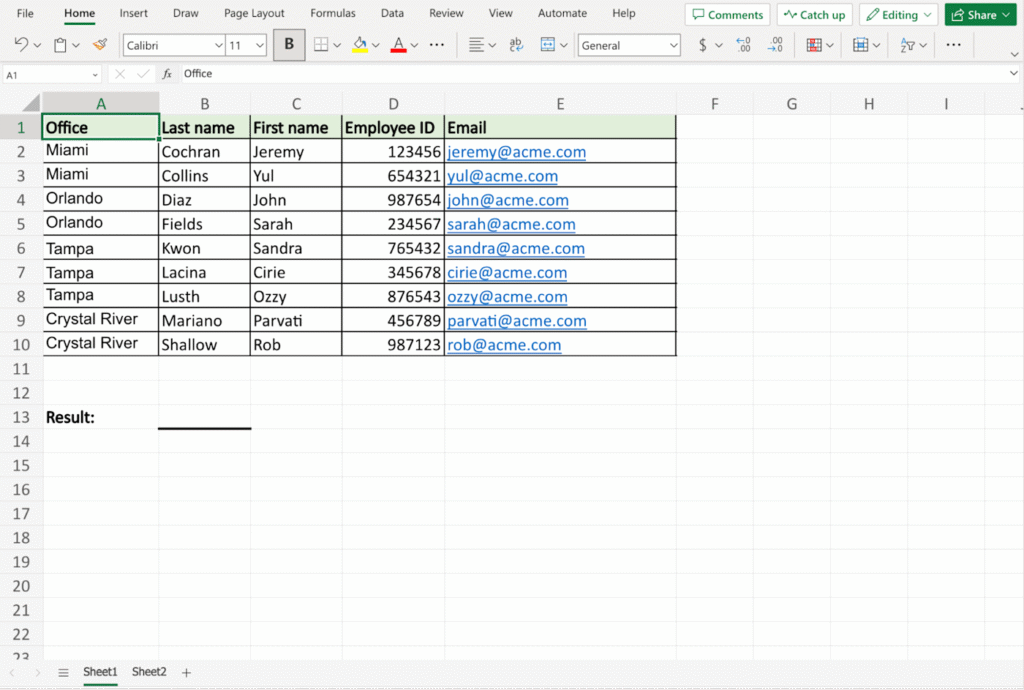Select row 13 header

pos(21,417)
